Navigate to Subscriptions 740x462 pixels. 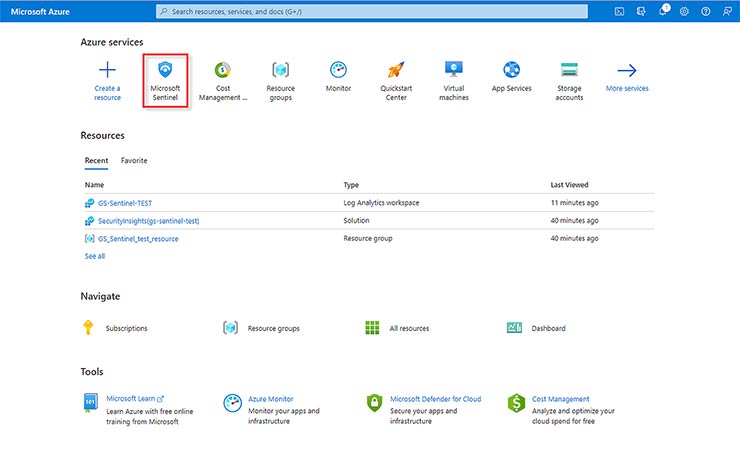coord(126,328)
